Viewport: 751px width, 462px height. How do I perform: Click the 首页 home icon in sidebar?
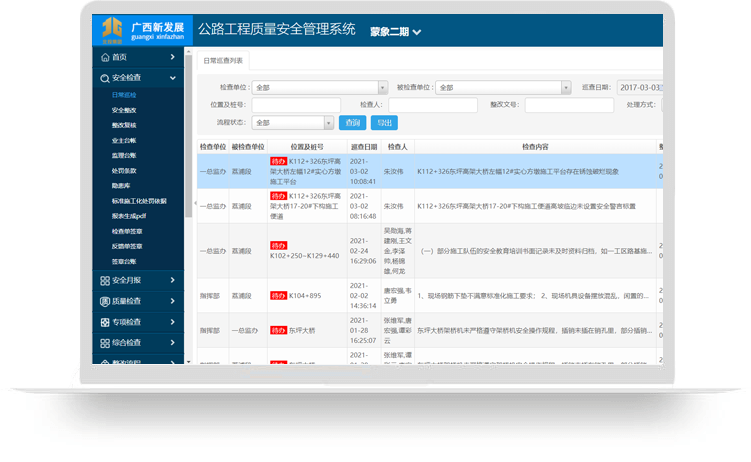(105, 57)
